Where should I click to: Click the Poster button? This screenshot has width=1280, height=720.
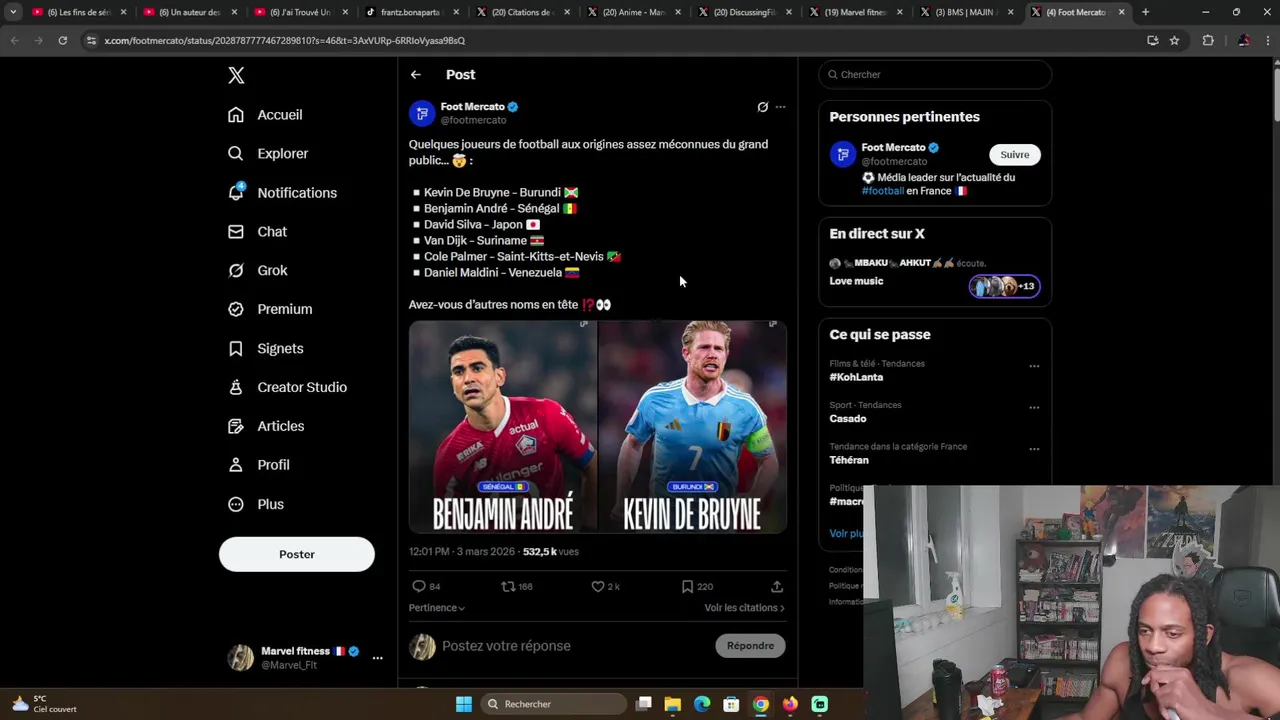pyautogui.click(x=297, y=554)
